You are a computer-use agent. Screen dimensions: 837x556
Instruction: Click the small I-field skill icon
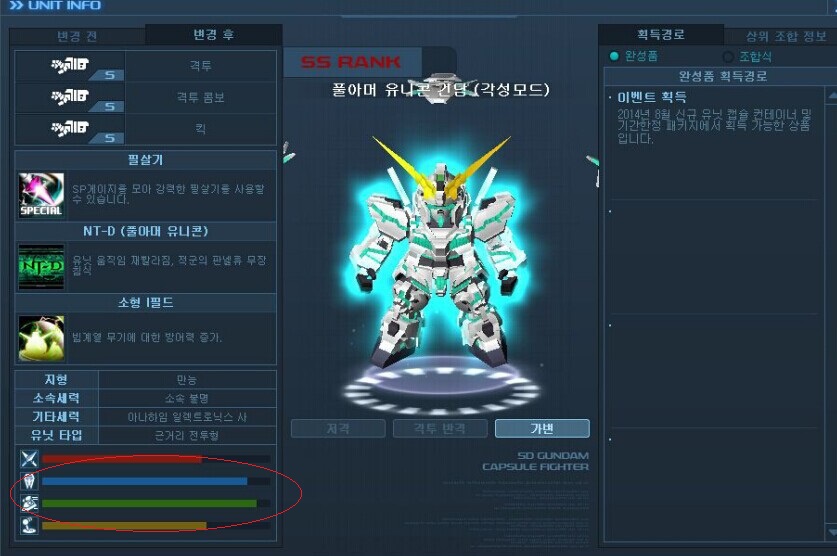pyautogui.click(x=41, y=338)
